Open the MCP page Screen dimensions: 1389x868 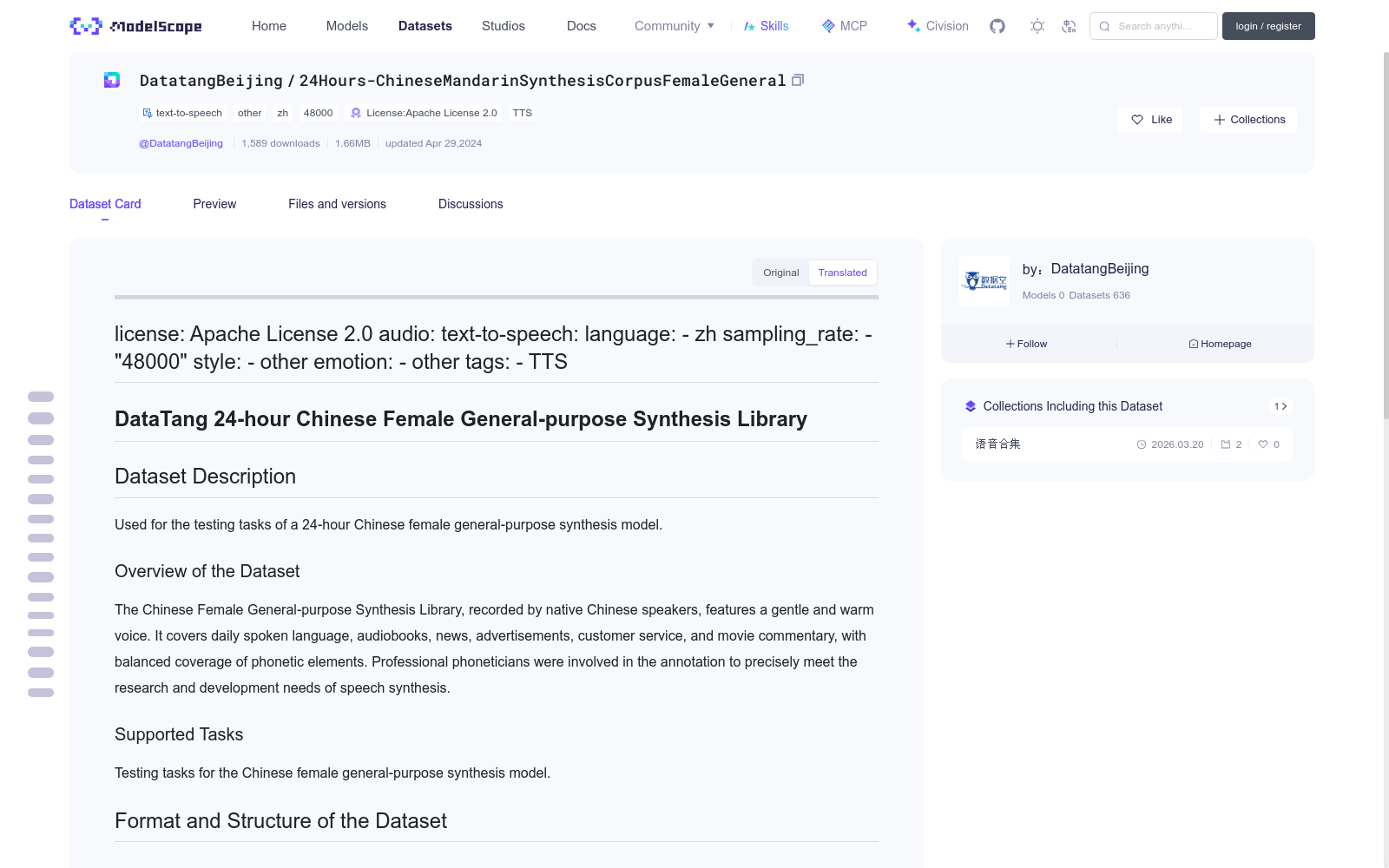click(x=844, y=26)
